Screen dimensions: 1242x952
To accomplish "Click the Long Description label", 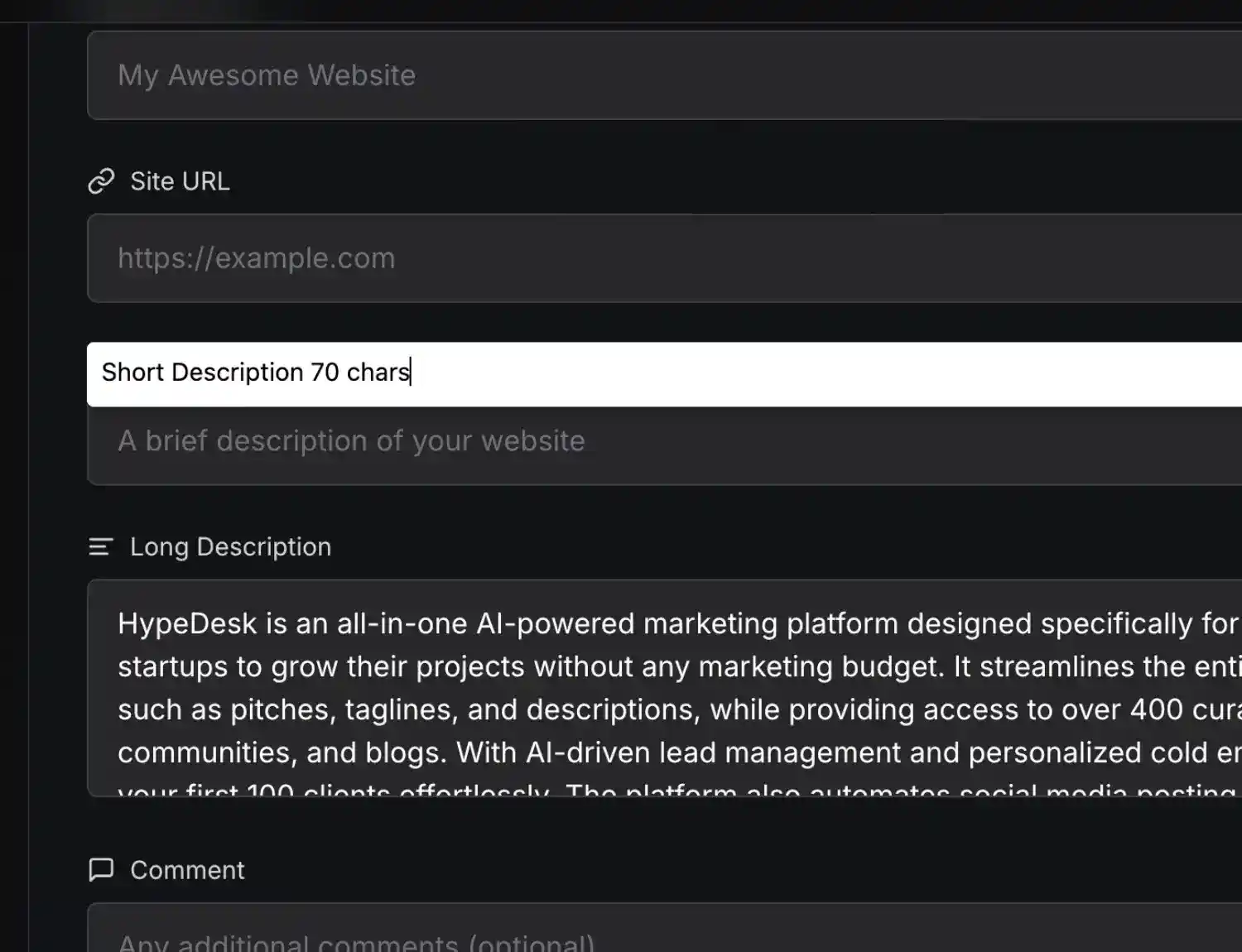I will (x=230, y=546).
